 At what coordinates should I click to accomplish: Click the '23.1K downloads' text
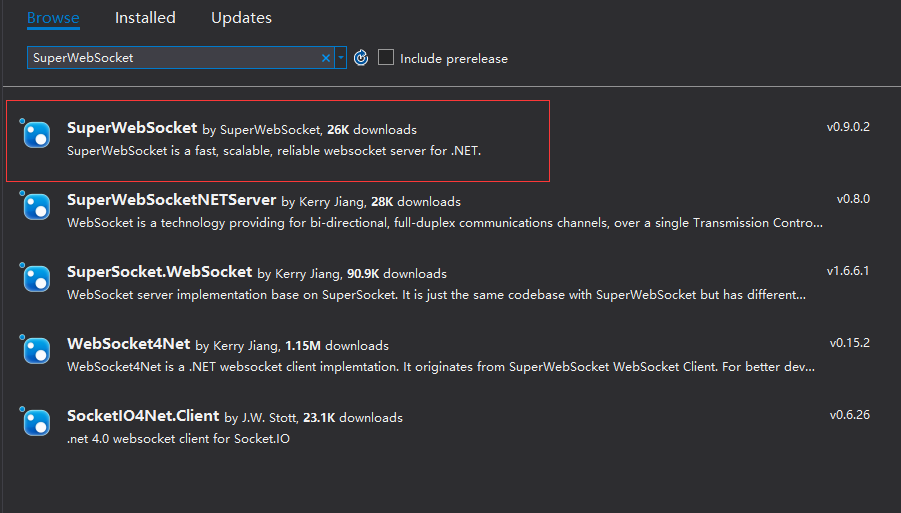coord(353,418)
